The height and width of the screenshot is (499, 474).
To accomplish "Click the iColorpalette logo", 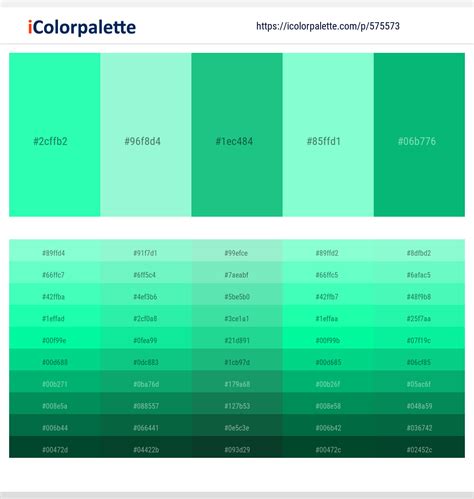I will click(x=82, y=27).
